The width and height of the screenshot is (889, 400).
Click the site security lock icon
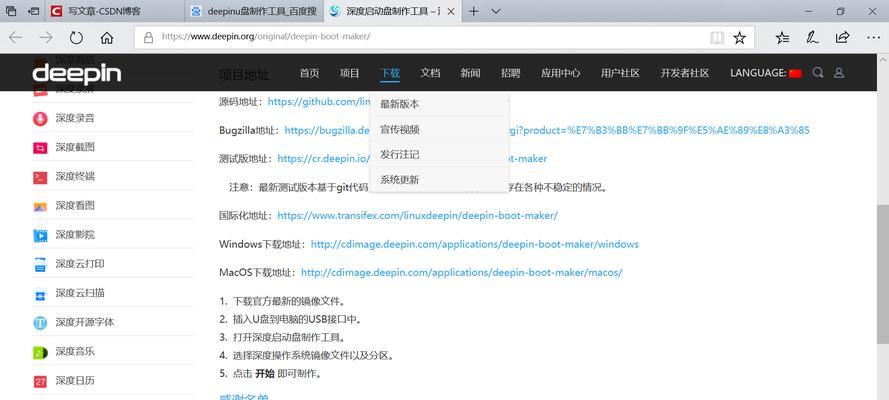(x=149, y=37)
